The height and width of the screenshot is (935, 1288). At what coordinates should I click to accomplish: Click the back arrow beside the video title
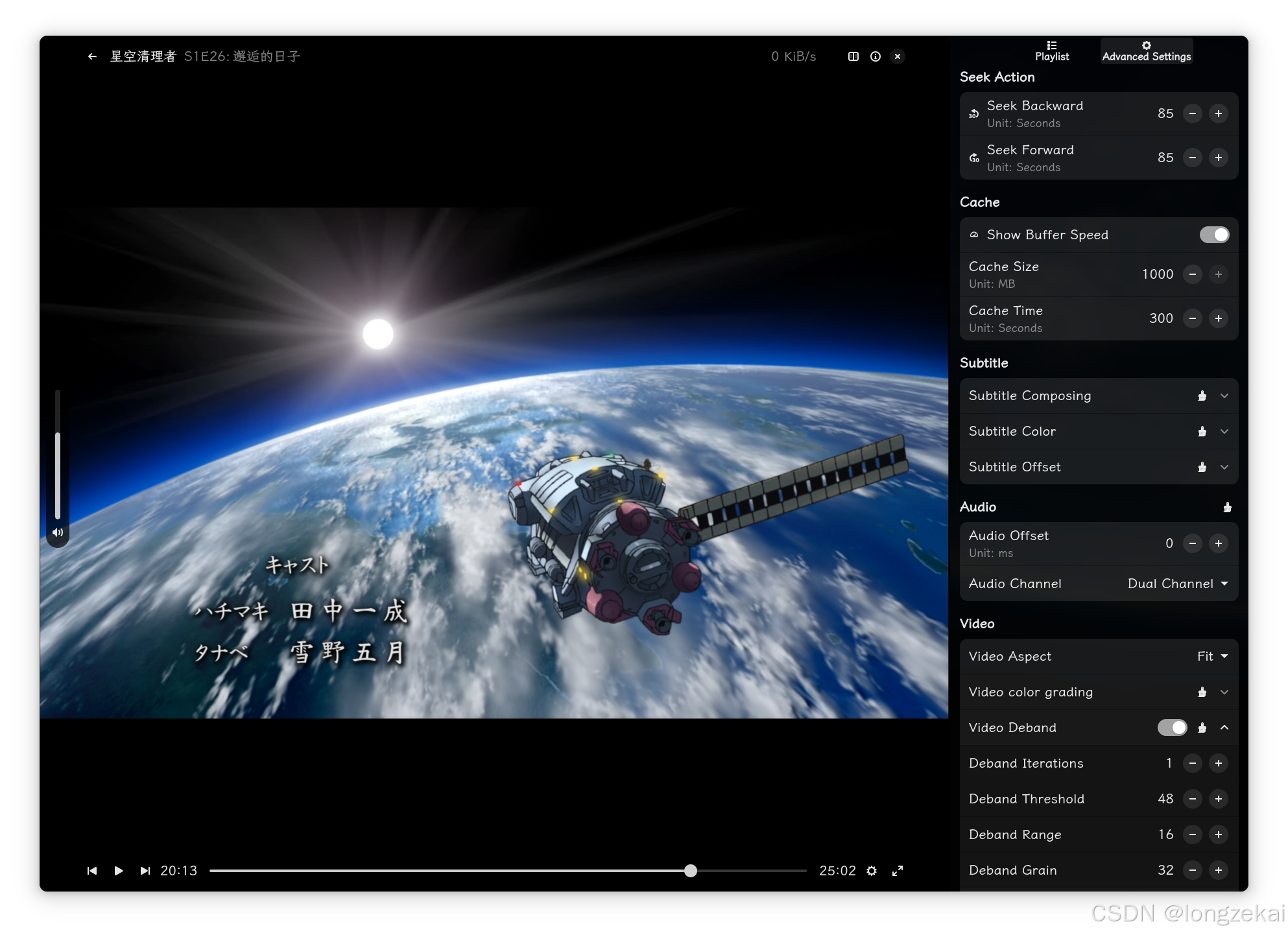click(x=92, y=56)
